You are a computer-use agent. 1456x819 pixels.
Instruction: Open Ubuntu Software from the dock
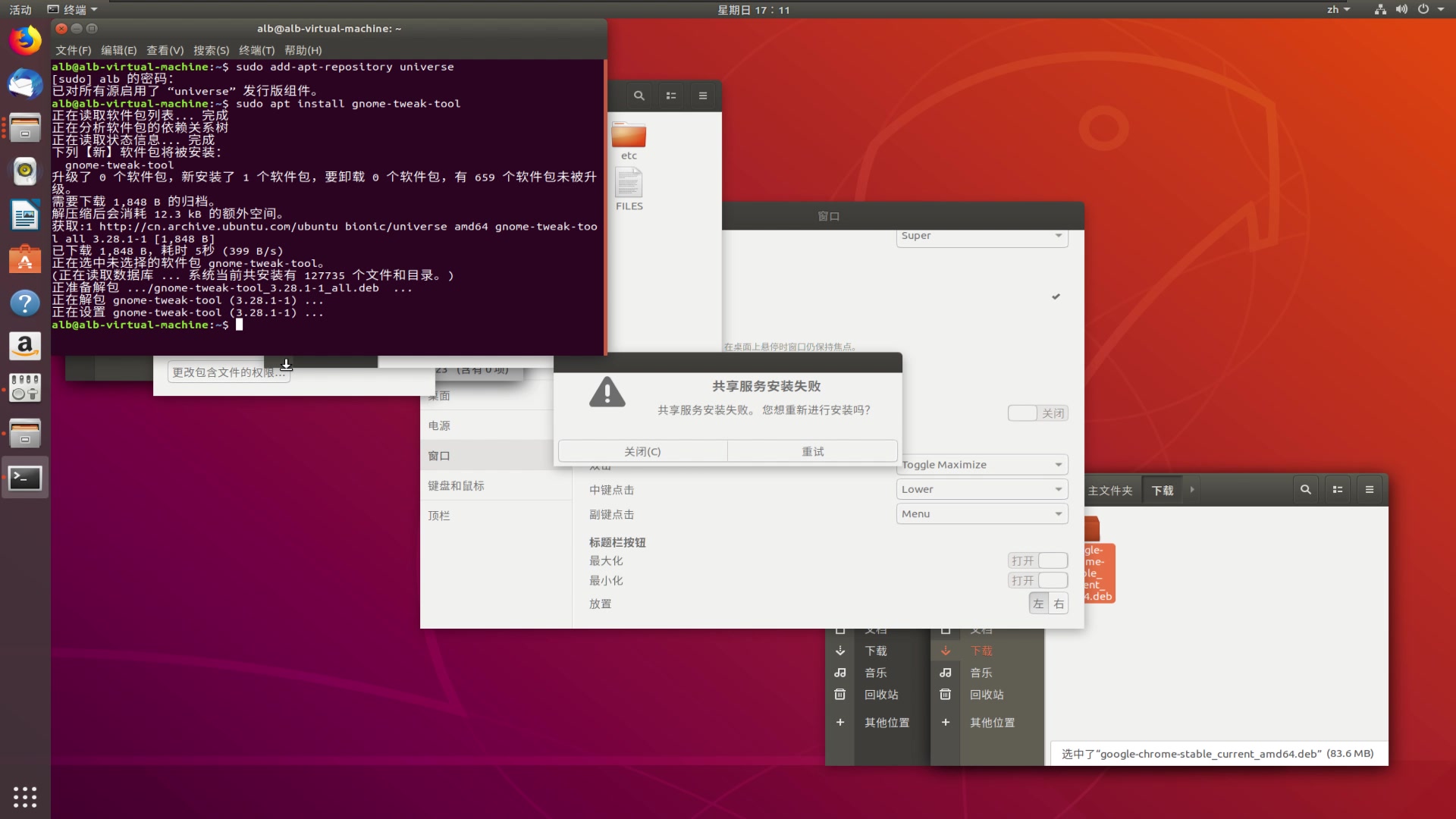[25, 259]
